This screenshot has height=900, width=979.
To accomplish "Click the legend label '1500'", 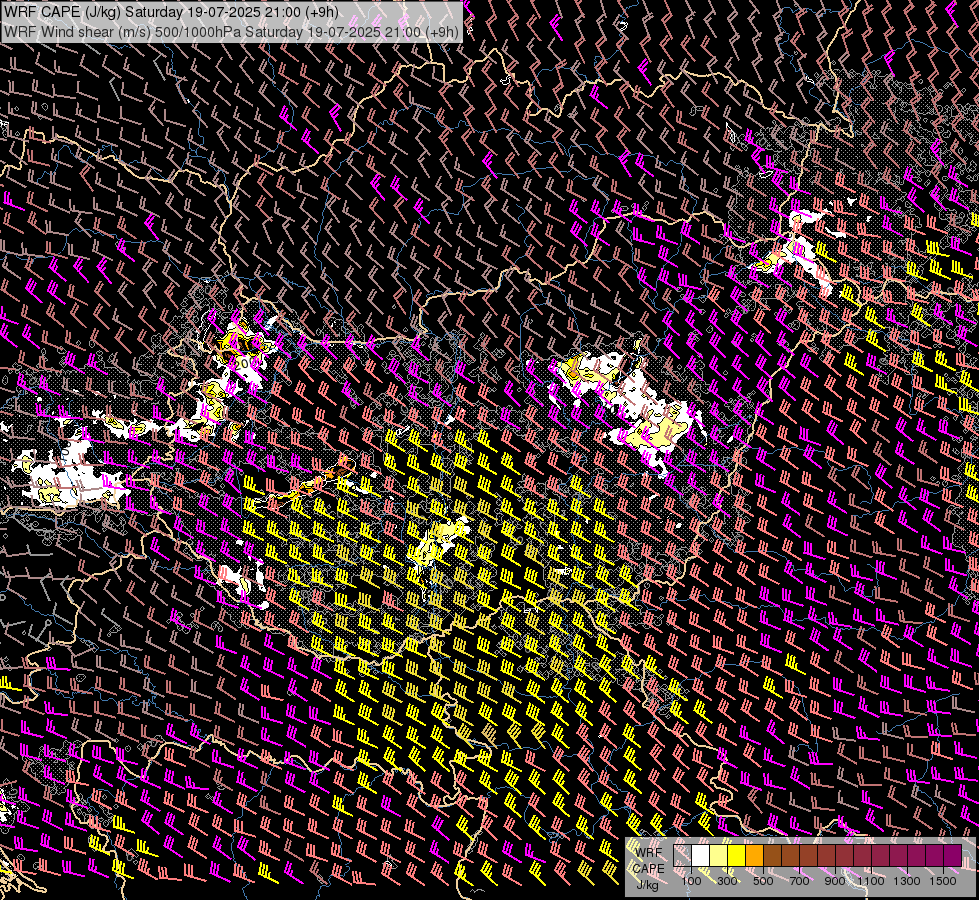I will [943, 881].
